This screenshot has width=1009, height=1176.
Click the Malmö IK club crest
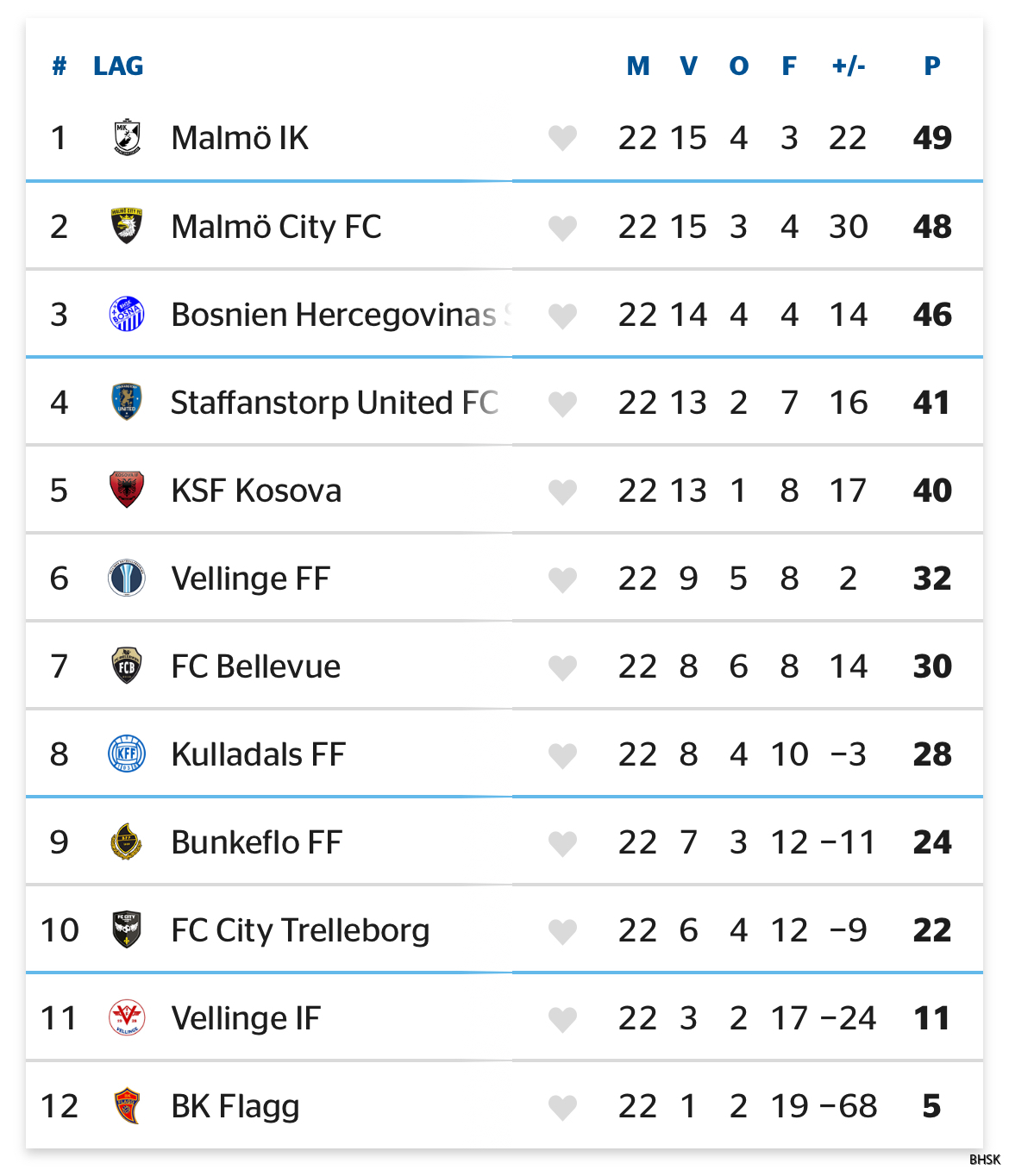[127, 138]
